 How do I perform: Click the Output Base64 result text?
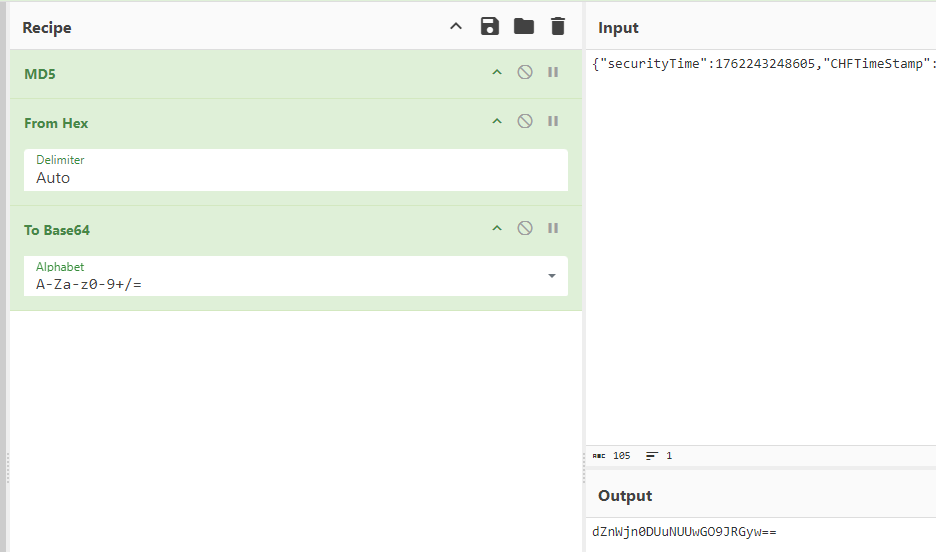pos(684,532)
